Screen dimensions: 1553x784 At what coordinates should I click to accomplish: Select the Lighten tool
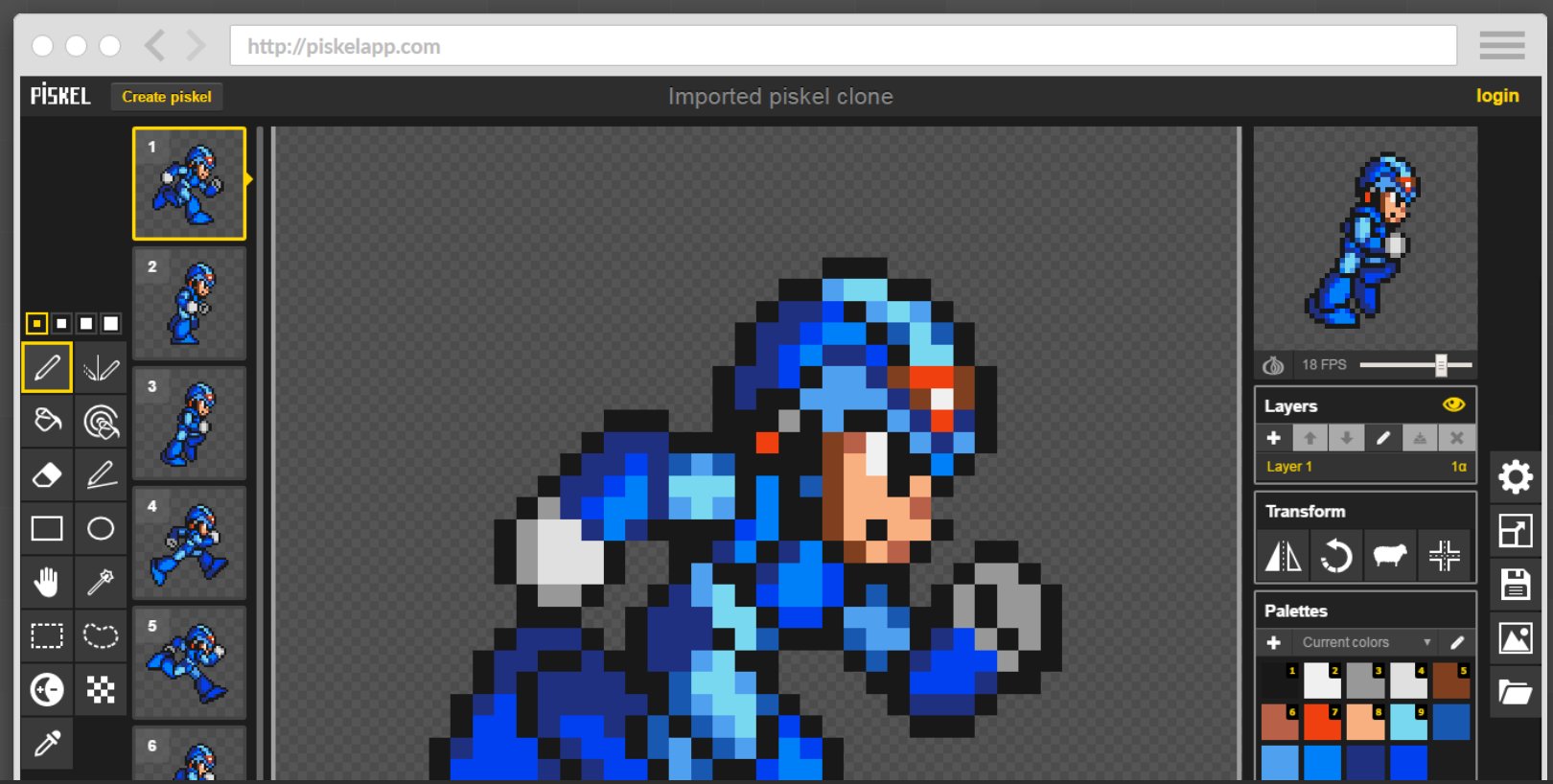pos(47,689)
